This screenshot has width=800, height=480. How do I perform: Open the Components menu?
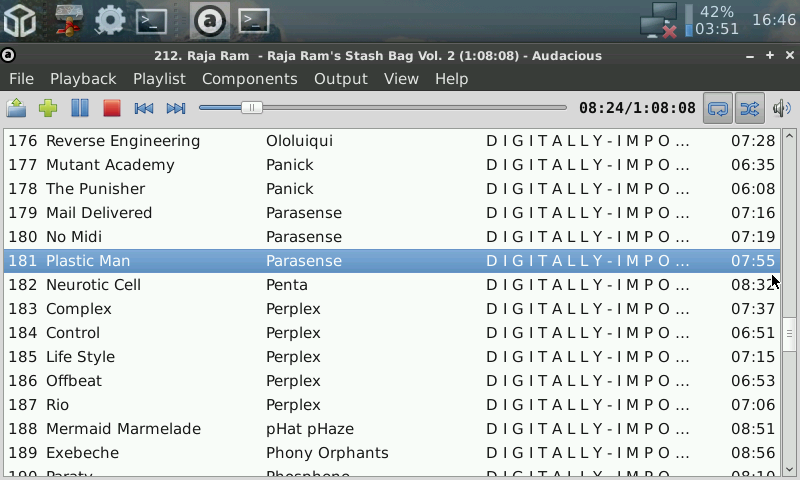coord(249,79)
